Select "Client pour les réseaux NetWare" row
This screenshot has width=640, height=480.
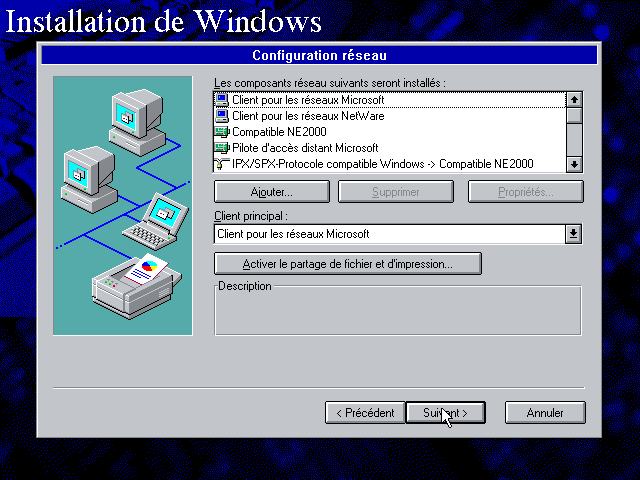(x=390, y=116)
